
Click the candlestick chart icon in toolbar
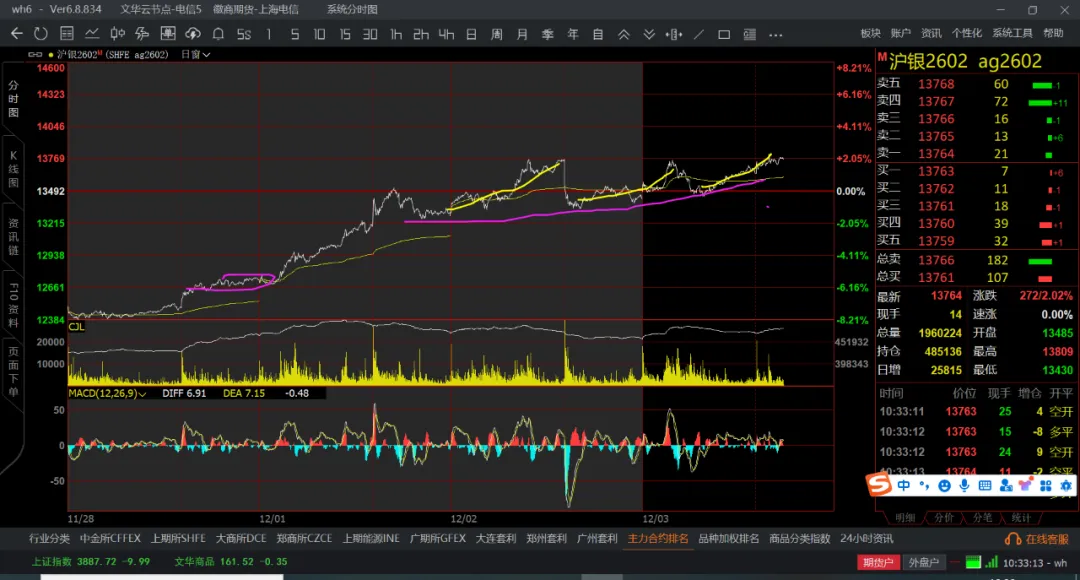coord(116,34)
